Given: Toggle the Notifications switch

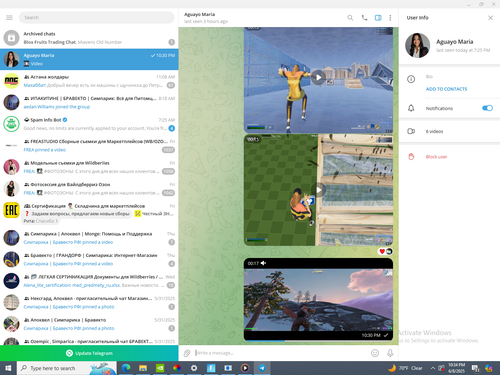Looking at the screenshot, I should coord(487,108).
